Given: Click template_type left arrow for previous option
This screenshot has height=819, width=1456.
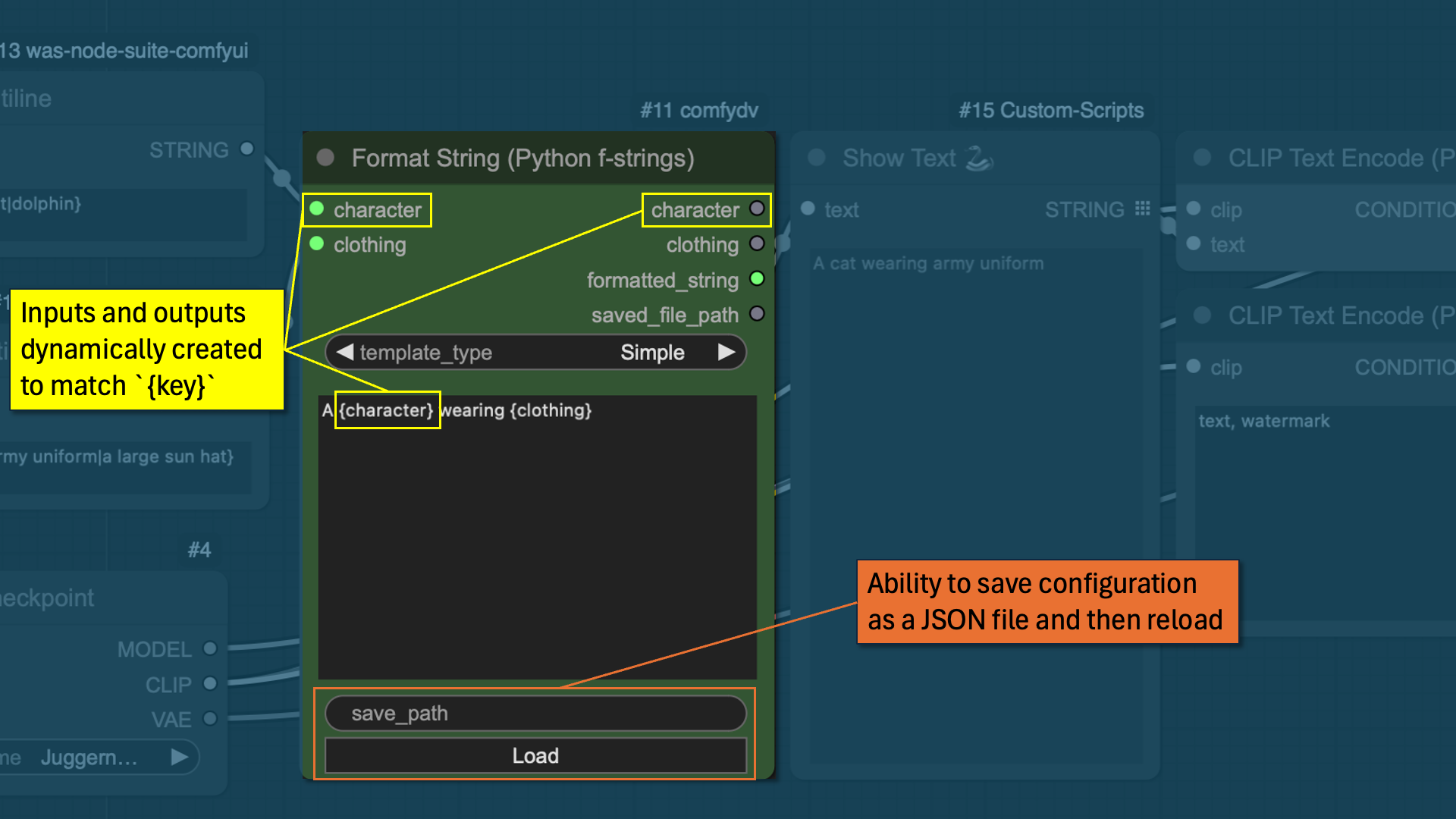Looking at the screenshot, I should [x=345, y=353].
